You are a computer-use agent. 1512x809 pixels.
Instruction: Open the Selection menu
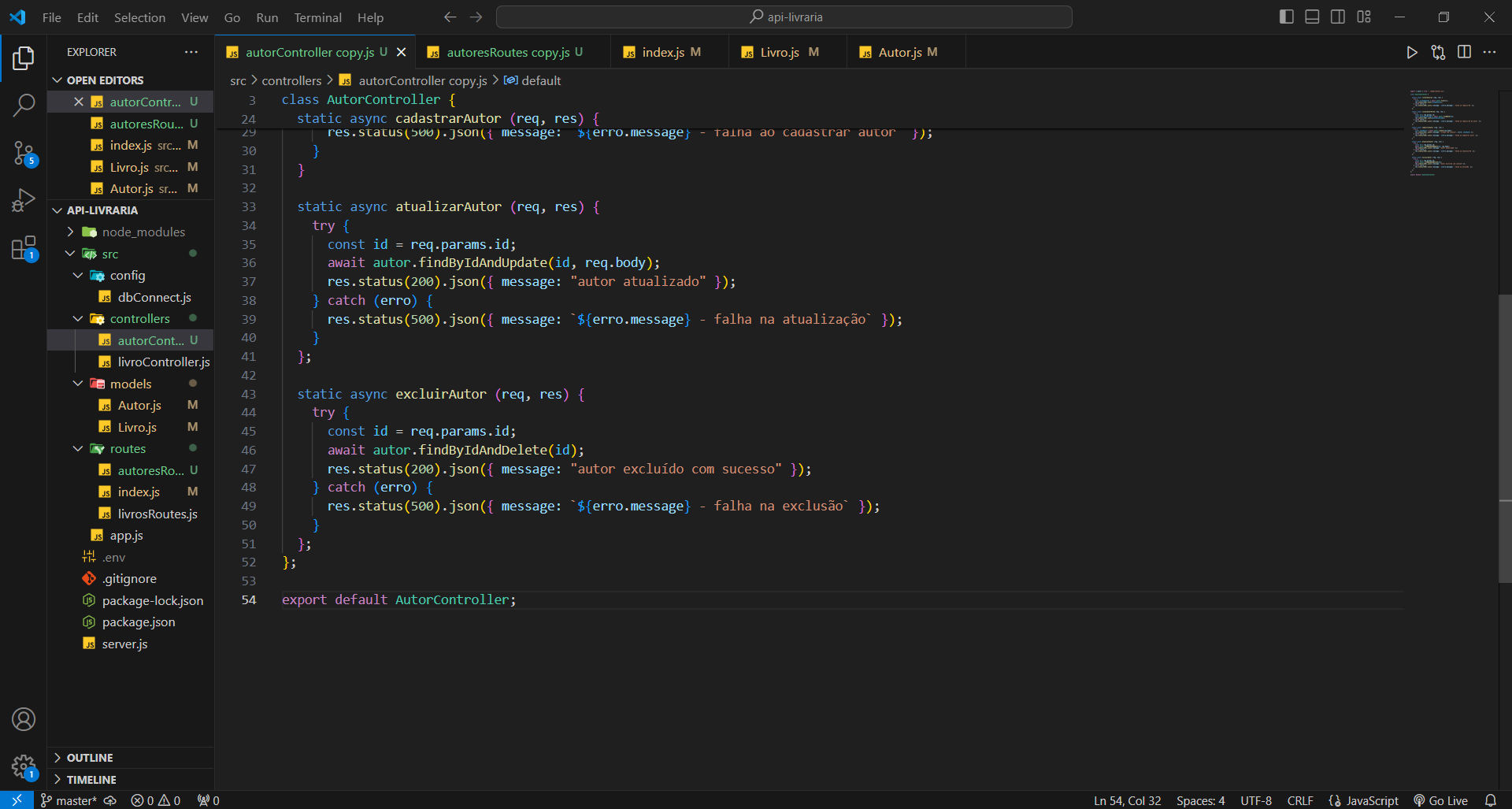139,17
